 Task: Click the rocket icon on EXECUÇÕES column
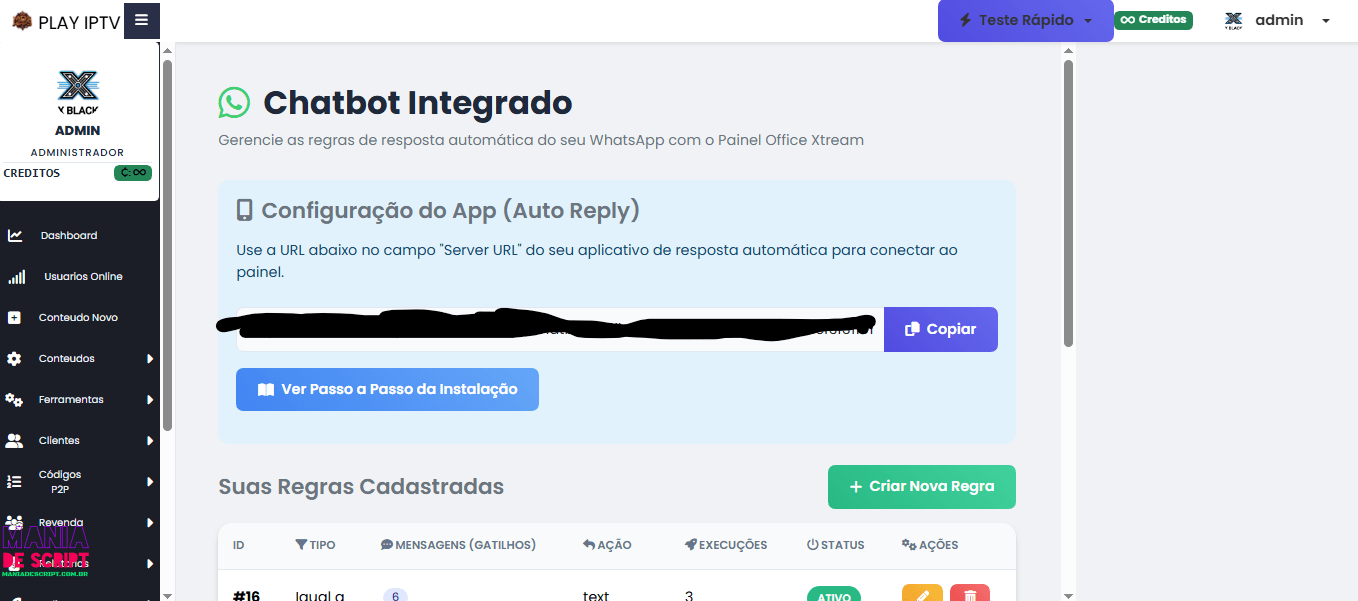point(691,545)
